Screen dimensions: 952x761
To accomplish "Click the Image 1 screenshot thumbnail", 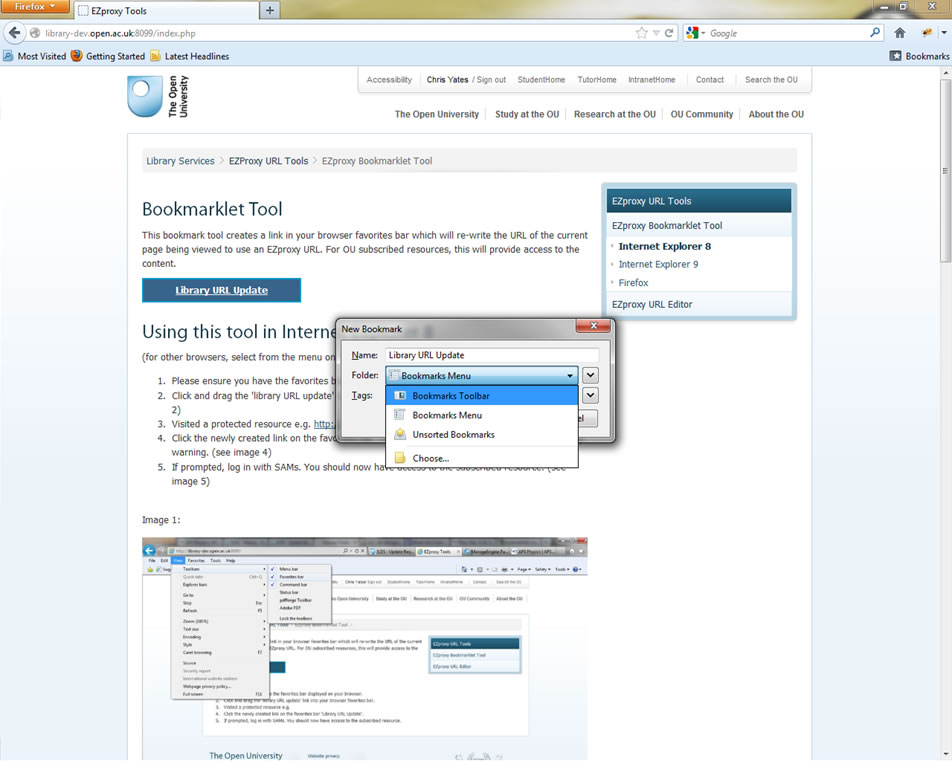I will click(365, 649).
